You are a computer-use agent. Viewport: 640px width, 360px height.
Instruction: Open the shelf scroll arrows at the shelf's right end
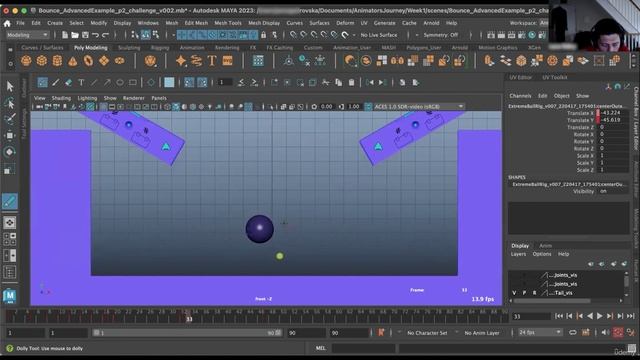point(633,61)
